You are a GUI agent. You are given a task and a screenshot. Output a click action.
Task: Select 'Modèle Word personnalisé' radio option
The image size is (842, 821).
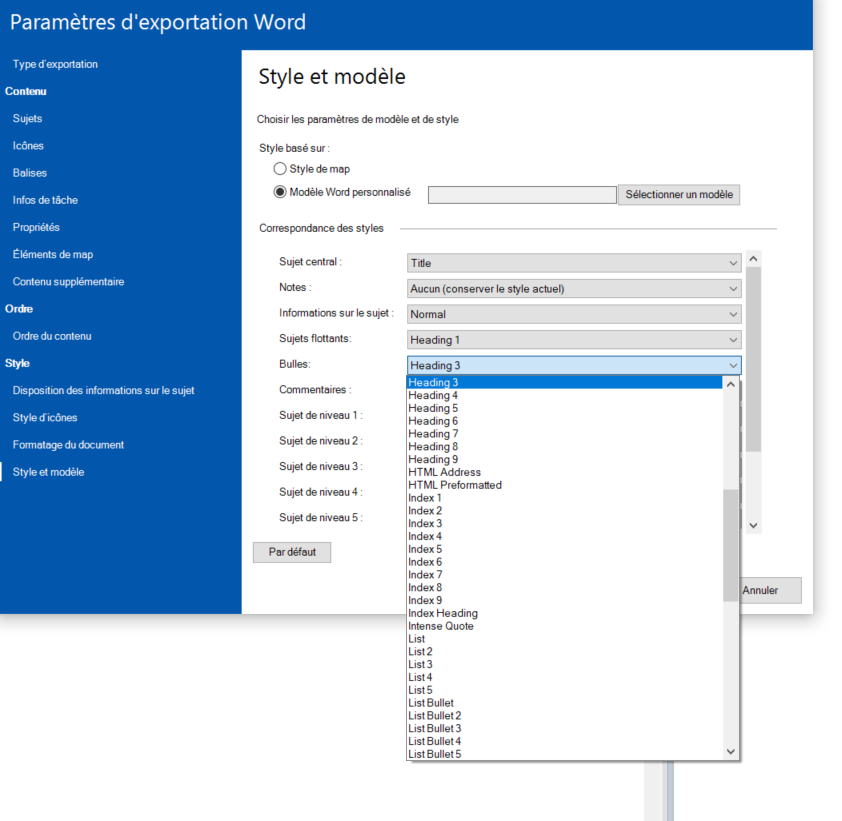point(280,193)
